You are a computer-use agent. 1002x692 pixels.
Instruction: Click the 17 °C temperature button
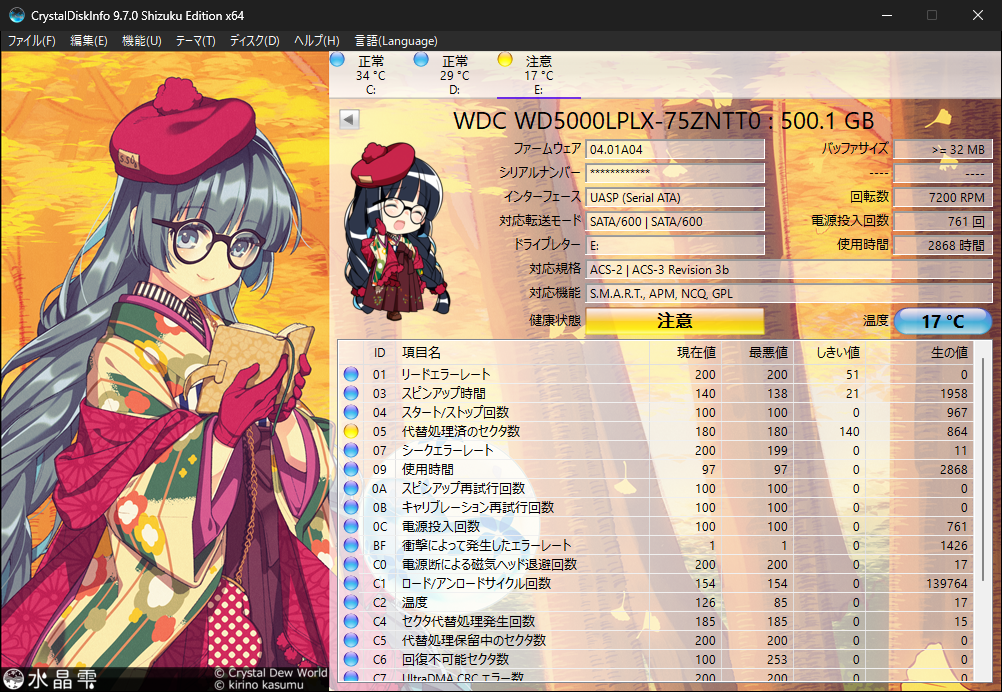click(942, 321)
